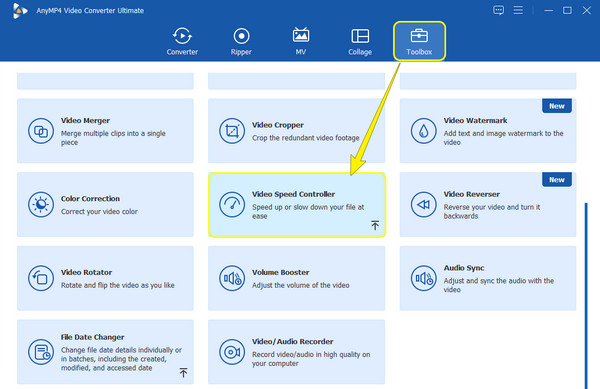Open the Converter tab
This screenshot has height=389, width=600.
182,41
